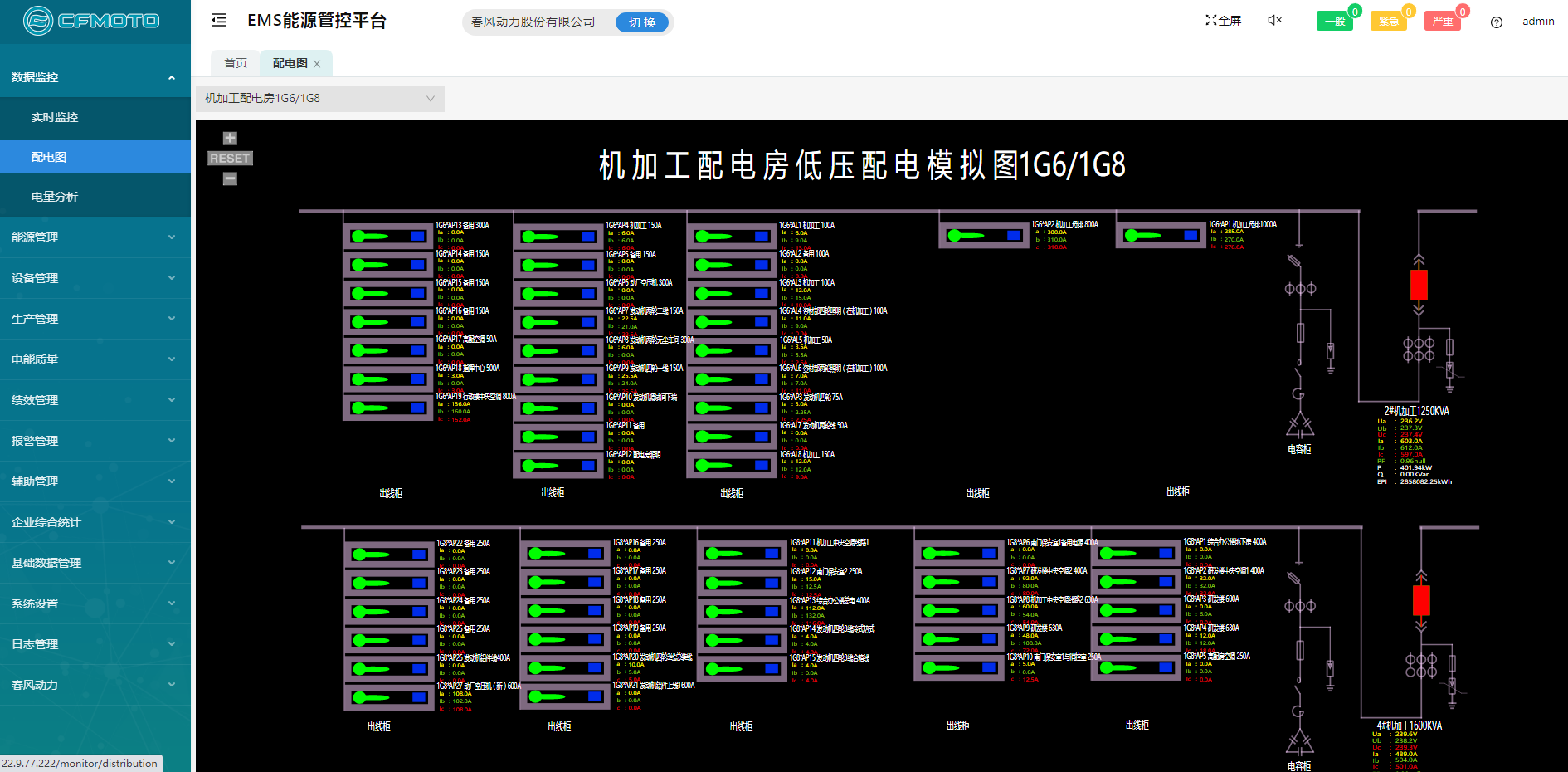Click the muted speaker icon
Viewport: 1568px width, 772px height.
[x=1274, y=21]
